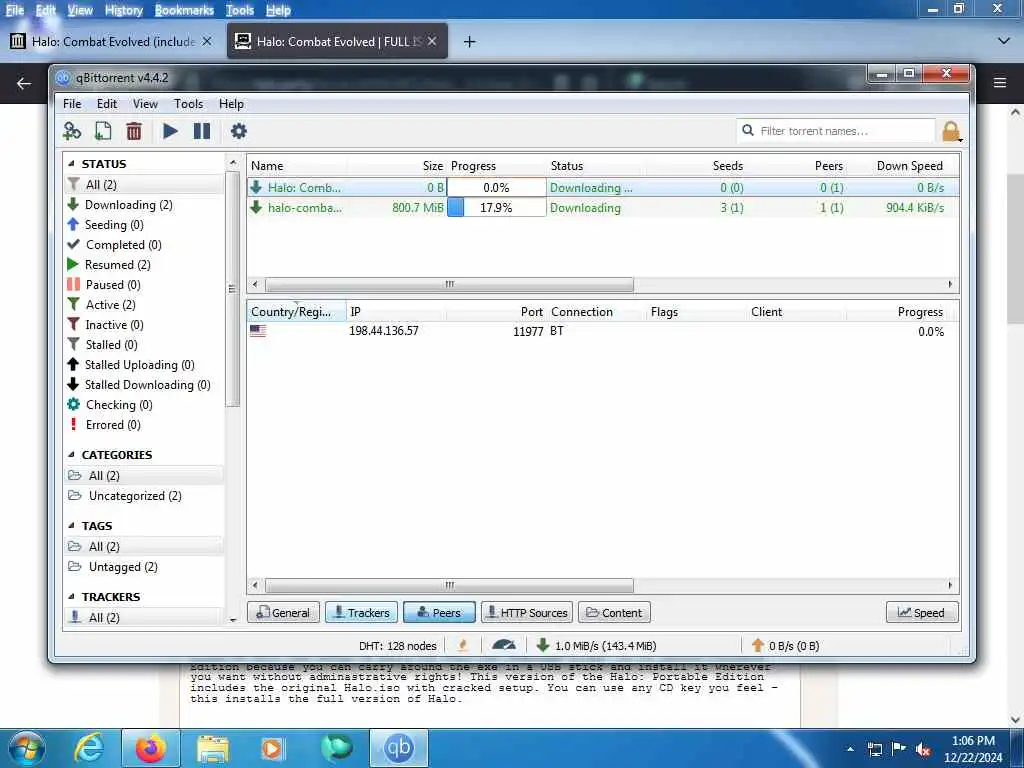Collapse the CATEGORIES section

coord(71,455)
